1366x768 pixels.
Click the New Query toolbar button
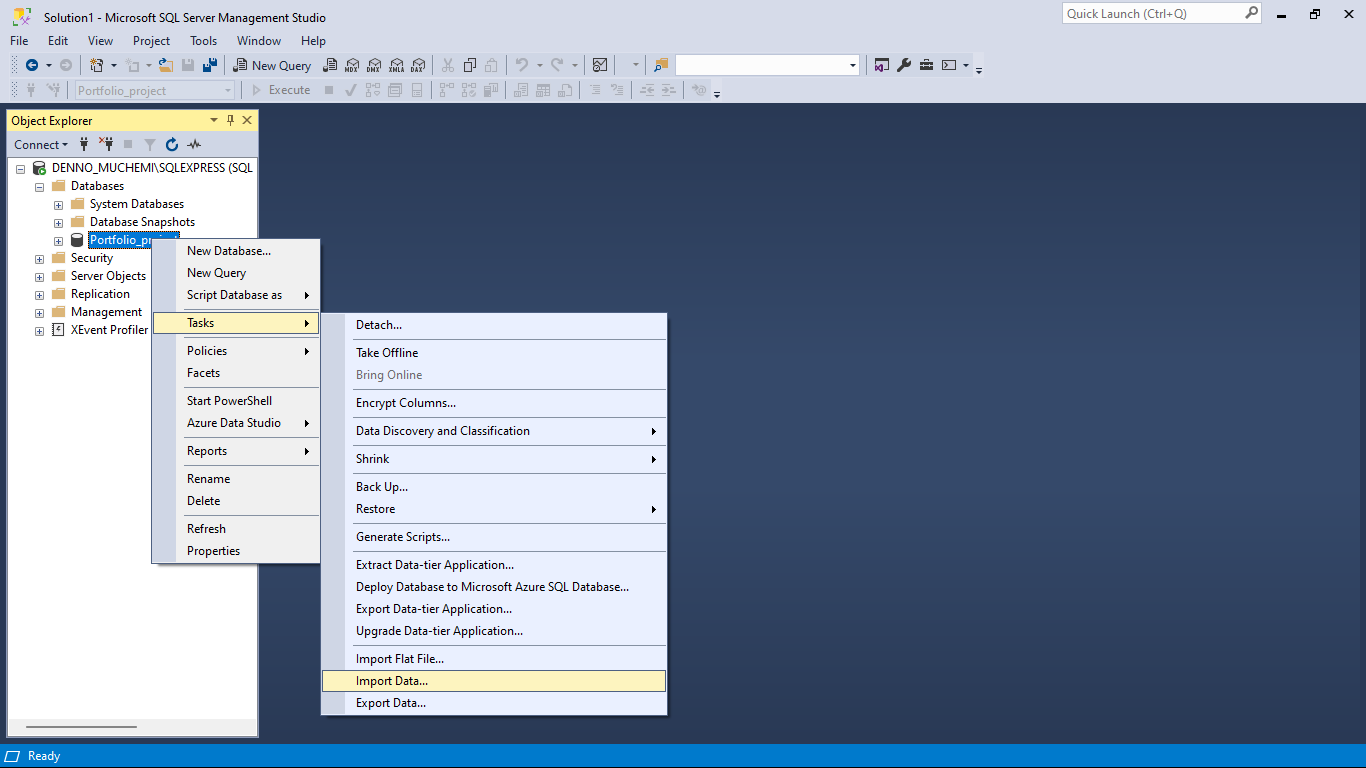tap(273, 65)
